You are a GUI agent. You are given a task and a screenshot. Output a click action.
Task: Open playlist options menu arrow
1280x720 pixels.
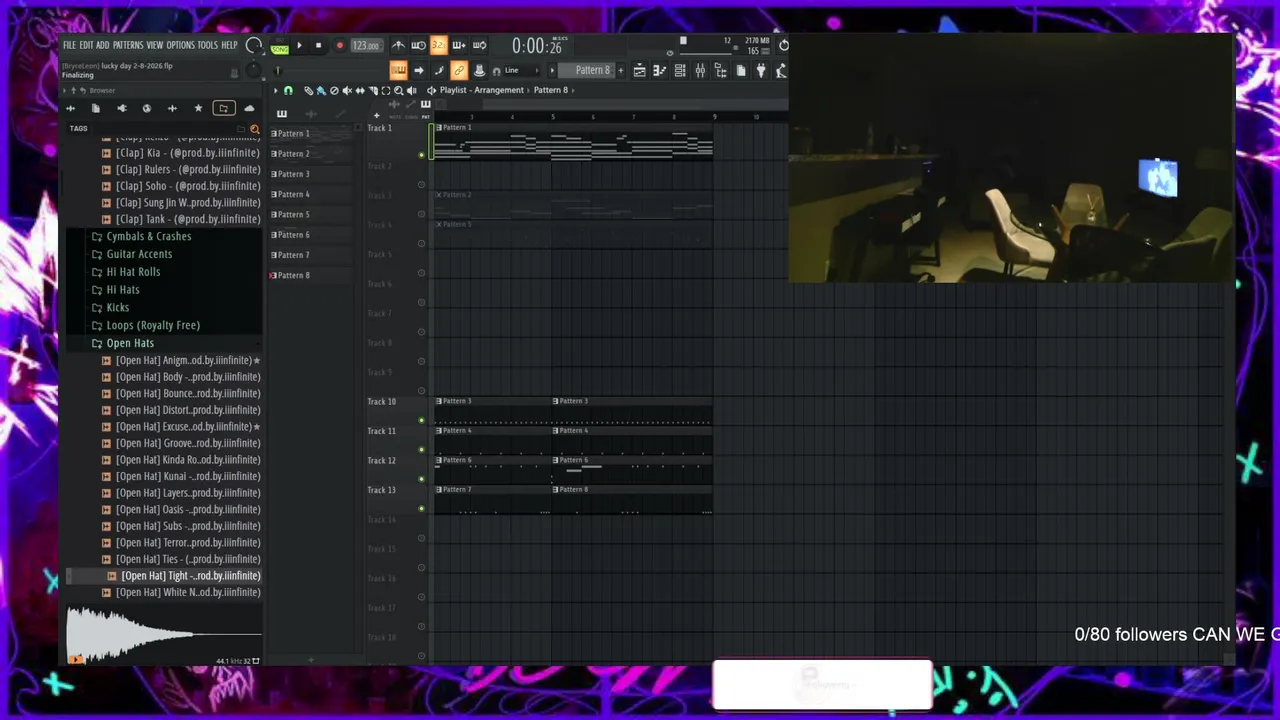276,90
